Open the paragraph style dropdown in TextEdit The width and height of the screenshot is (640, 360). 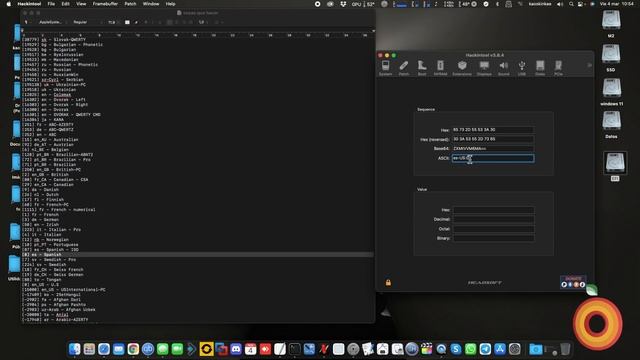(27, 22)
